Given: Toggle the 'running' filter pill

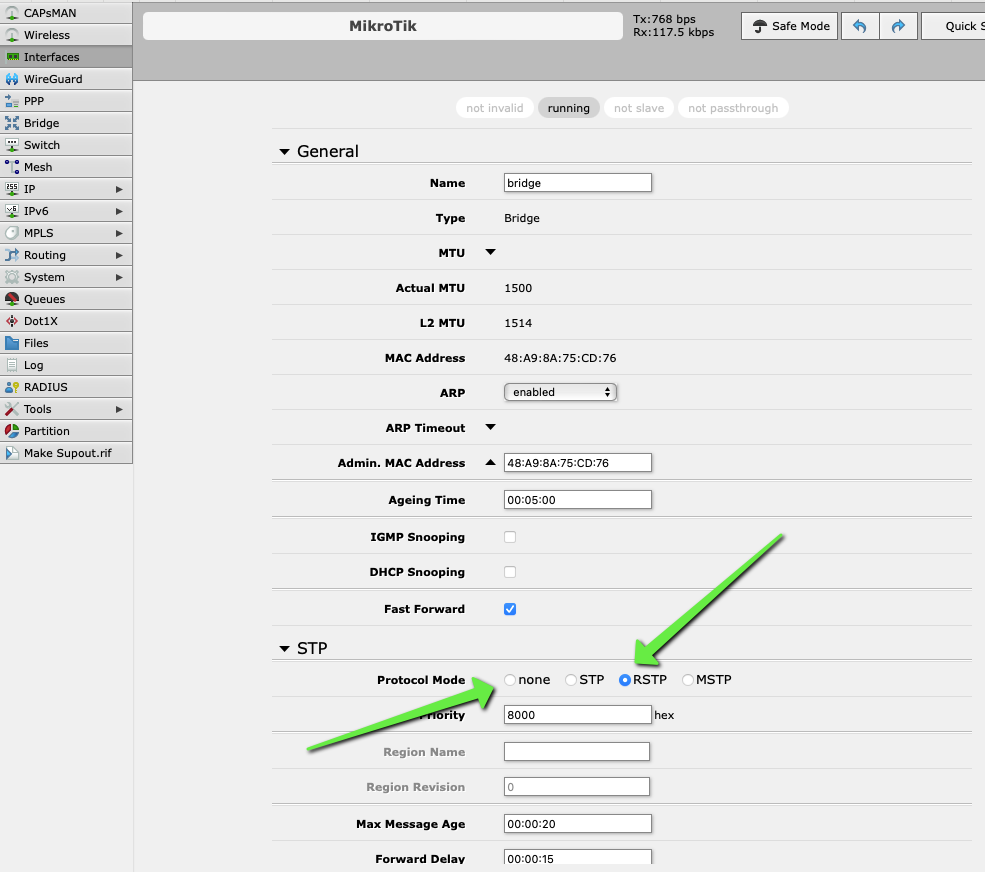Looking at the screenshot, I should [x=569, y=108].
